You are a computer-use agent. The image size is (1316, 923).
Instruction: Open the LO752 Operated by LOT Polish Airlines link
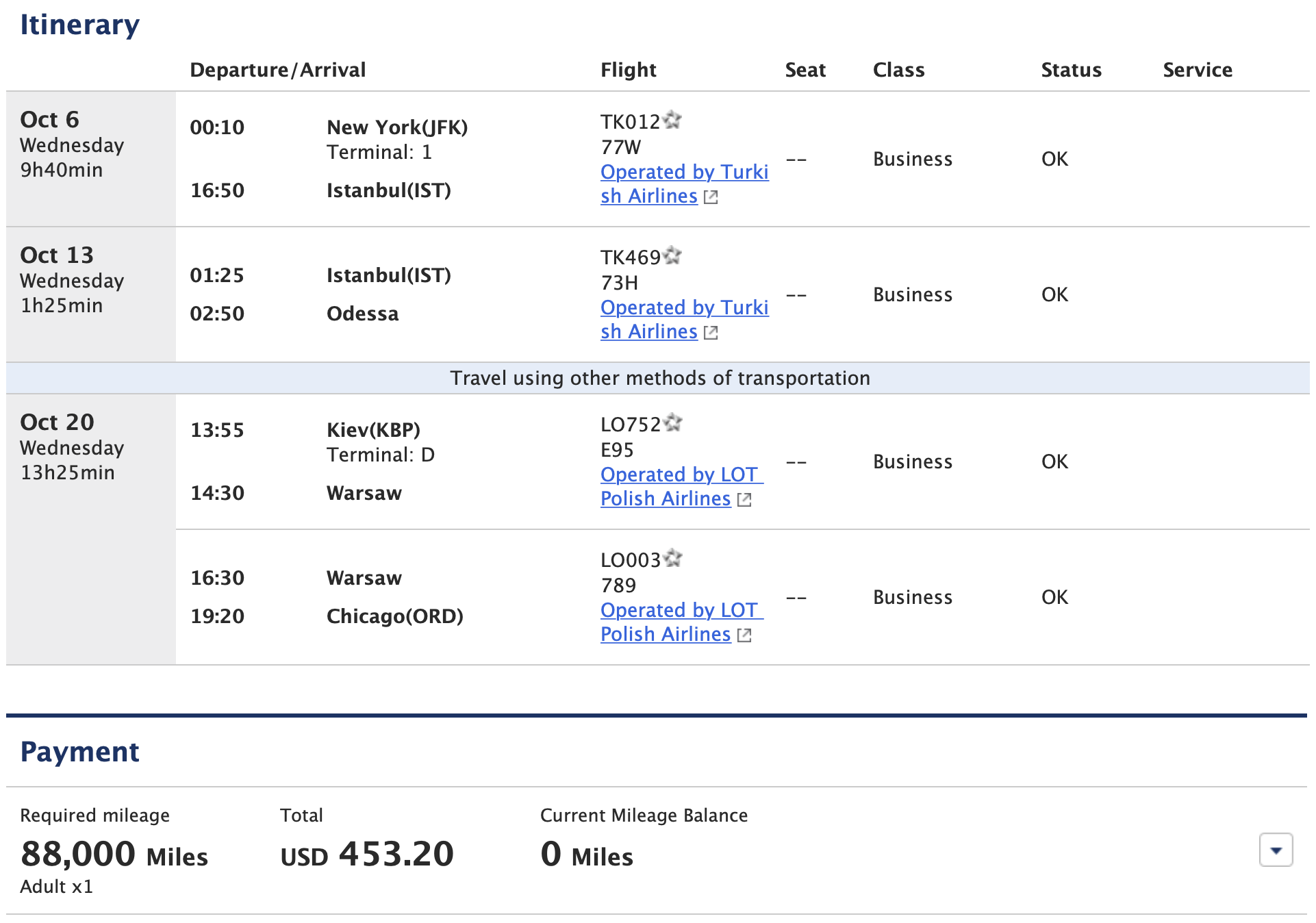682,486
